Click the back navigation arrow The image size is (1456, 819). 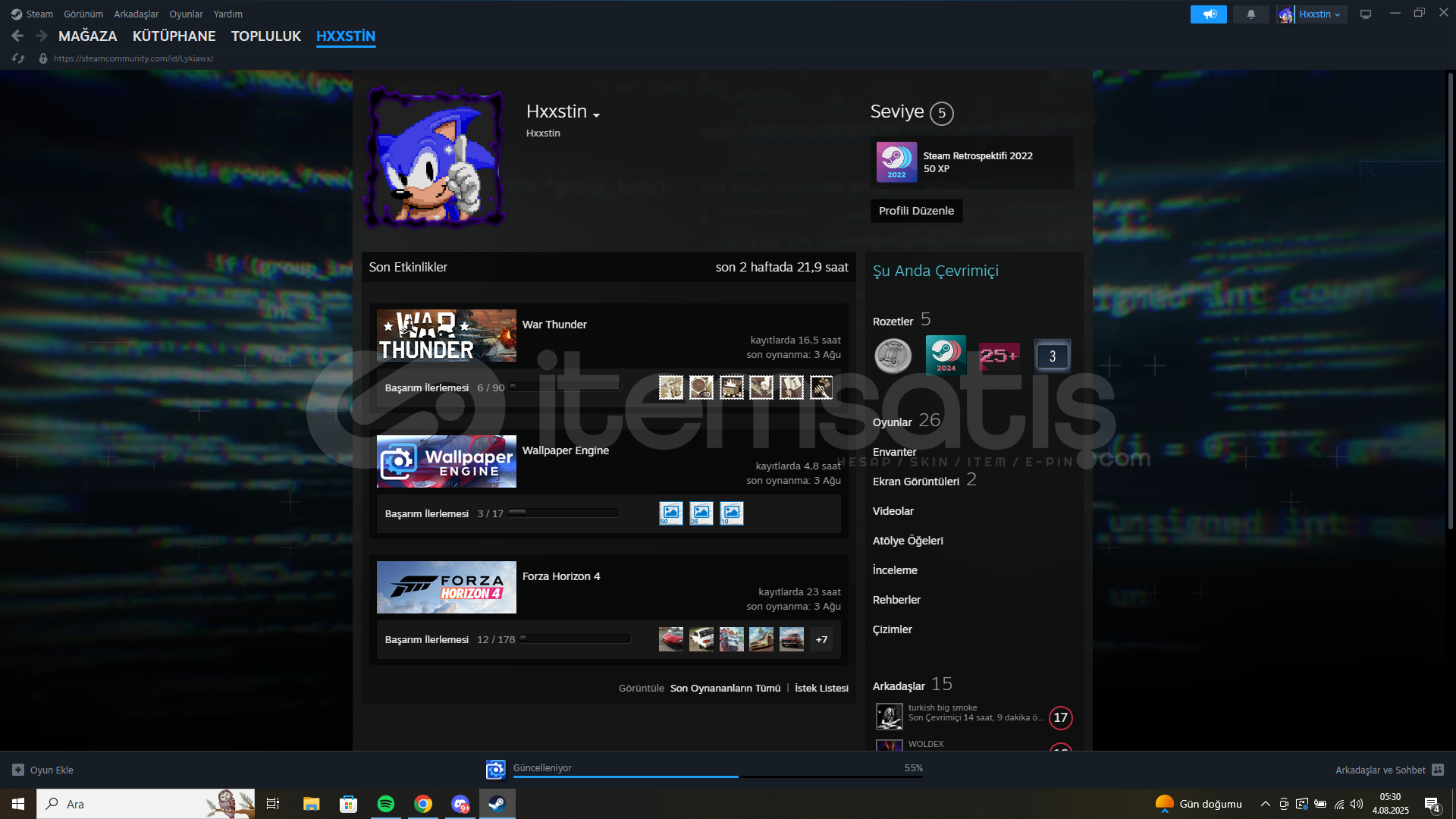click(x=17, y=36)
